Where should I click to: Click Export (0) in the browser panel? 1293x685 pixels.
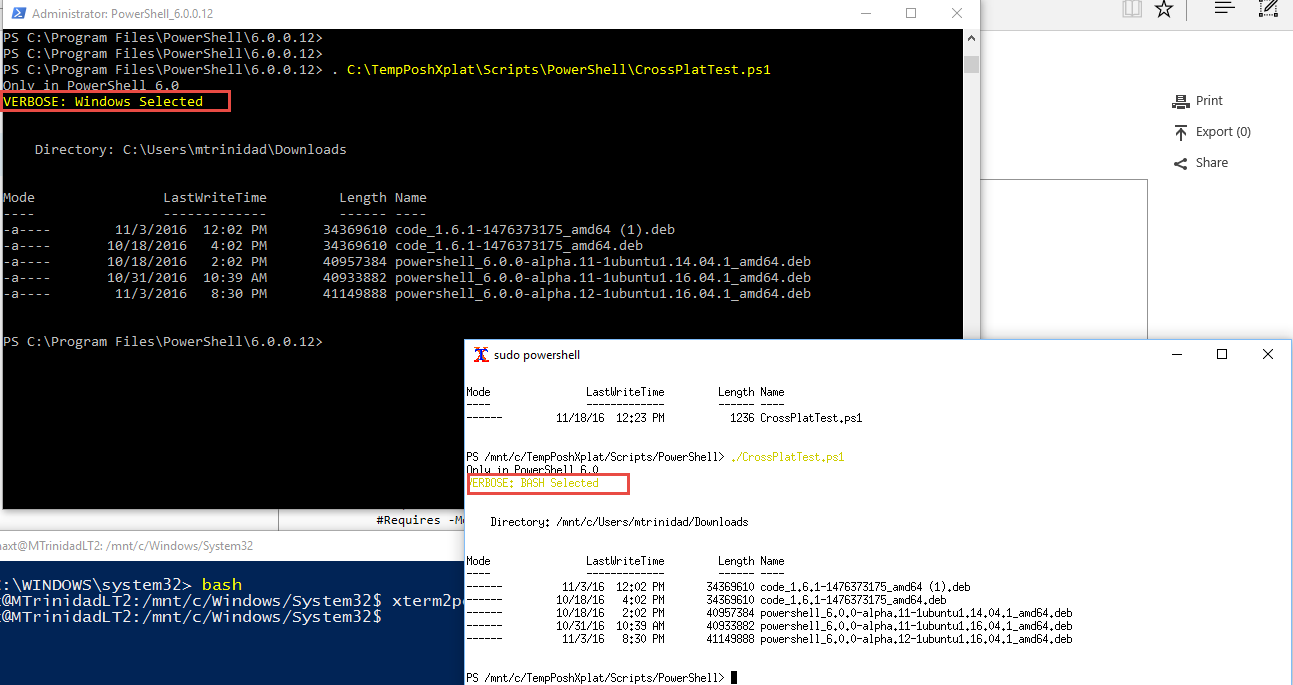point(1210,132)
